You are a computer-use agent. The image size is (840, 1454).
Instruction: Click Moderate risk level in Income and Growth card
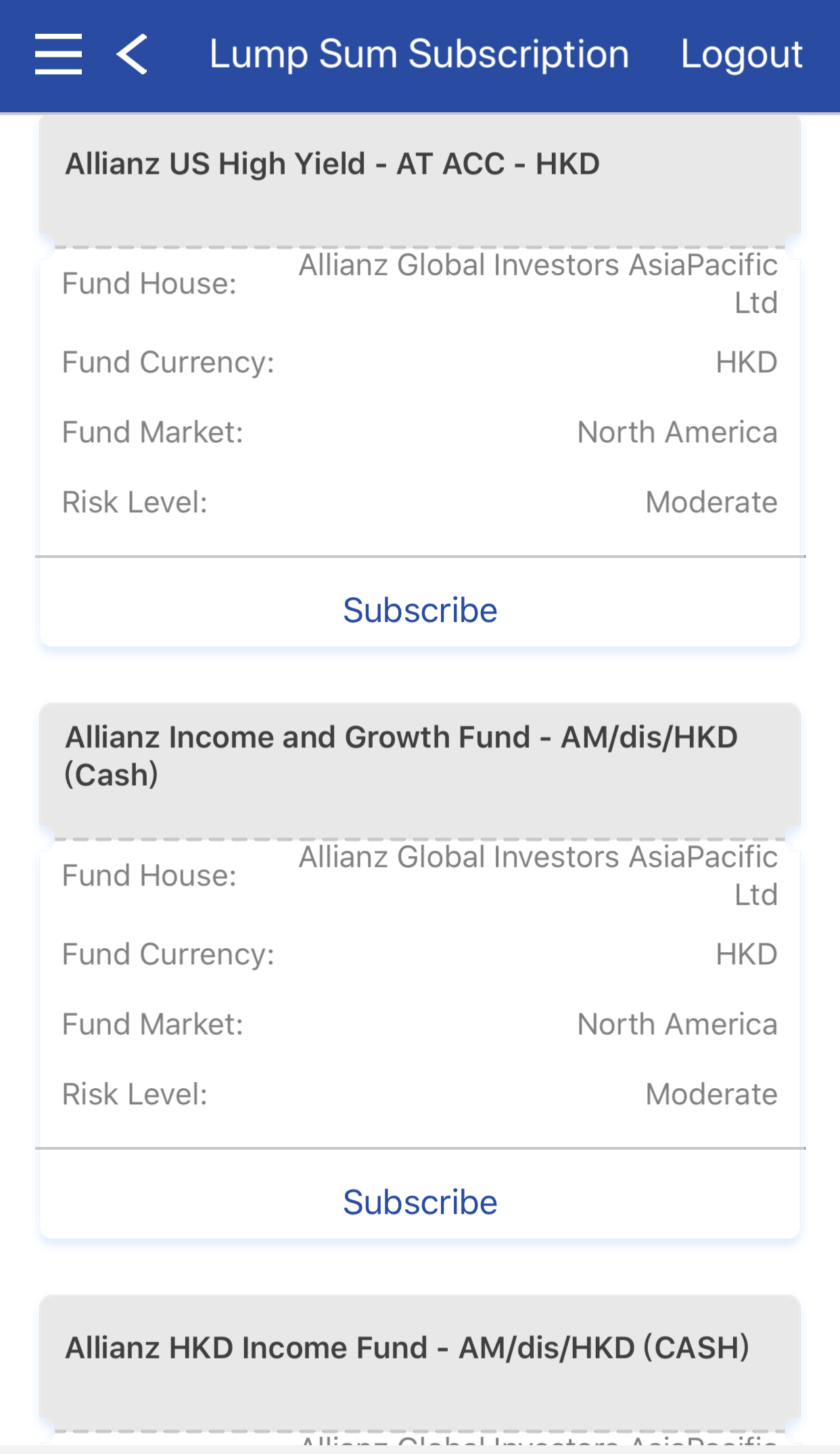pos(711,1094)
